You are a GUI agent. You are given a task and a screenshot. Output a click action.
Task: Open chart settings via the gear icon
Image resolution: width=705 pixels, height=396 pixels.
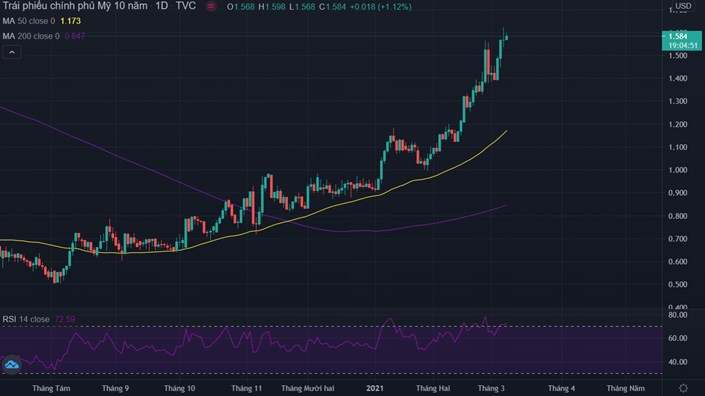point(683,388)
